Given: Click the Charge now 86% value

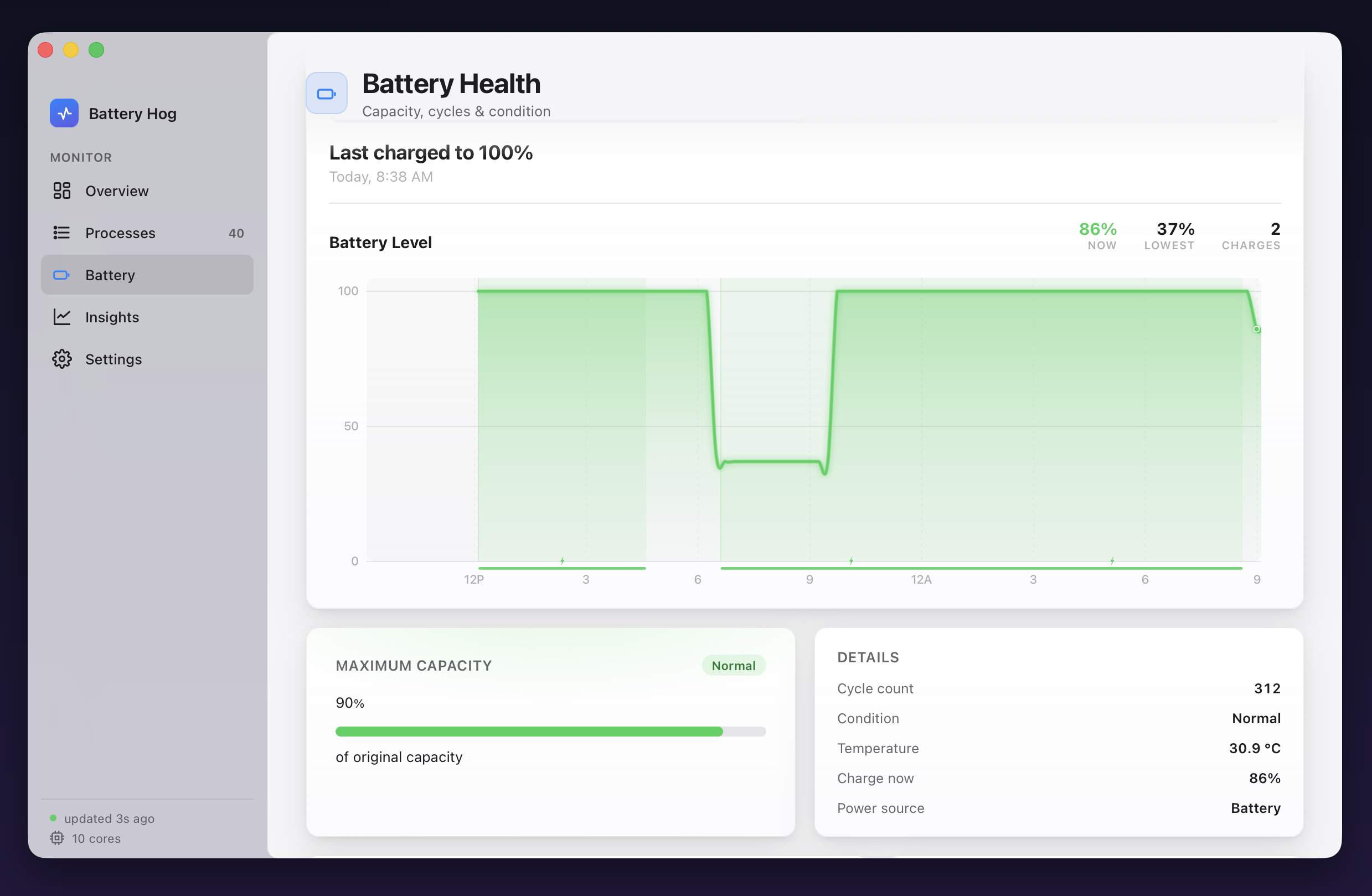Looking at the screenshot, I should click(1265, 779).
